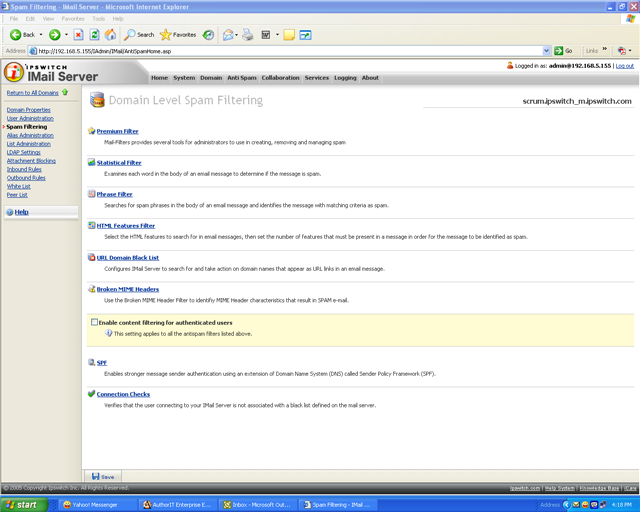Open the URL Domain Black List link
The height and width of the screenshot is (512, 640).
click(127, 258)
